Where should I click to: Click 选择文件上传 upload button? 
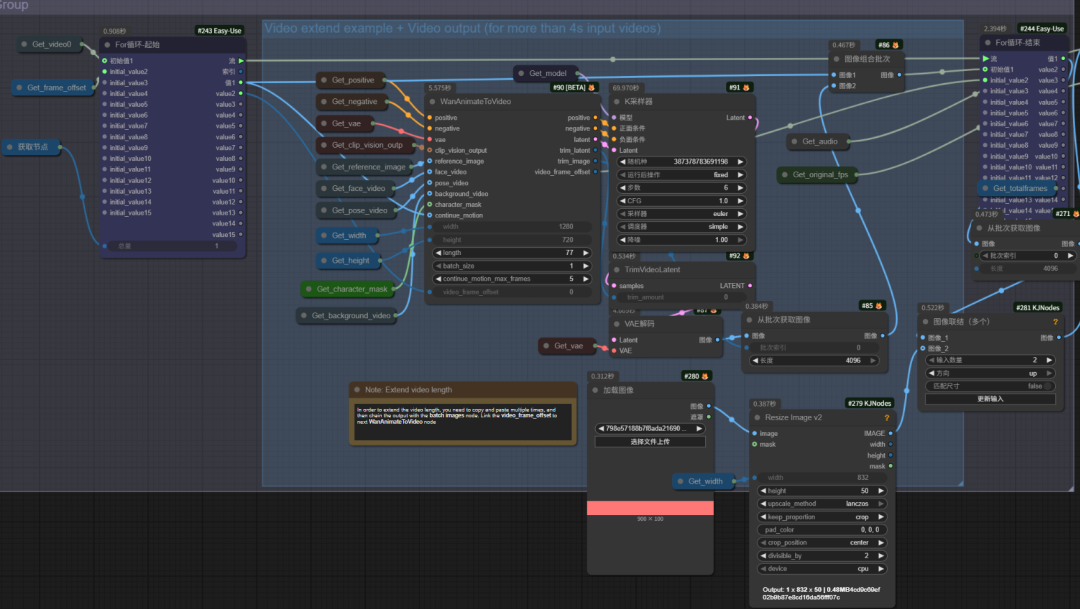(650, 442)
